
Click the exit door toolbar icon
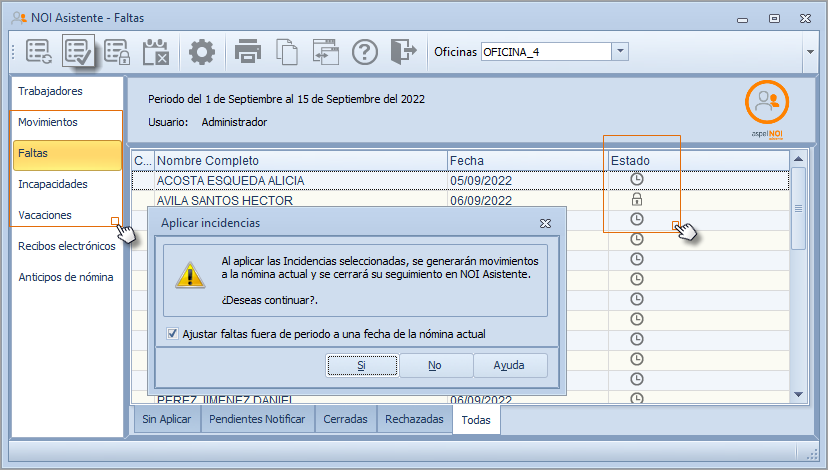pyautogui.click(x=402, y=52)
